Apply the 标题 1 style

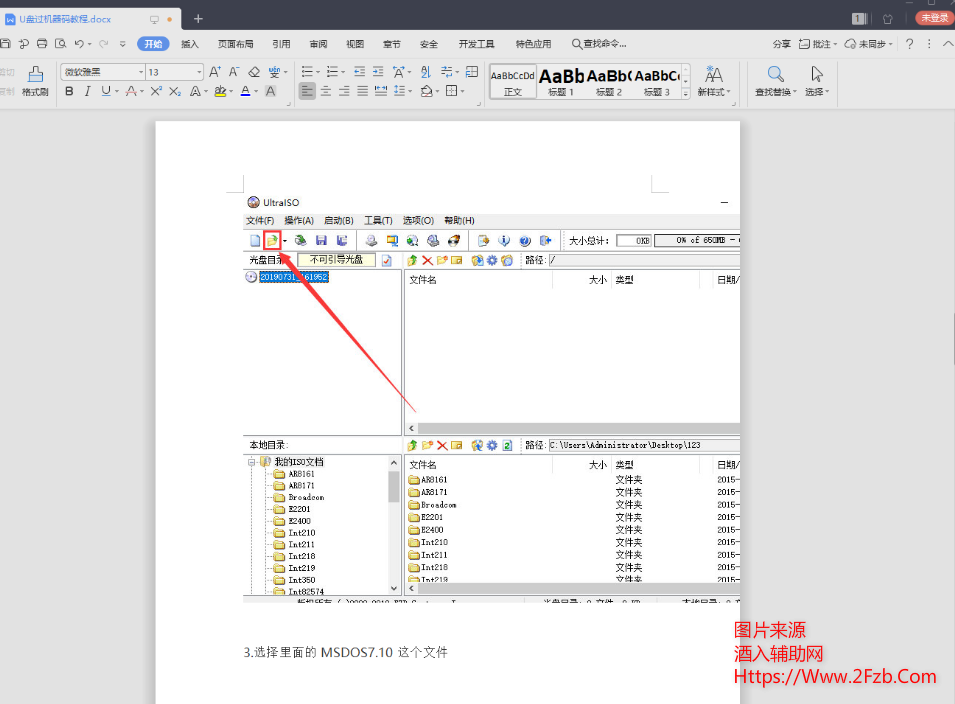[560, 81]
